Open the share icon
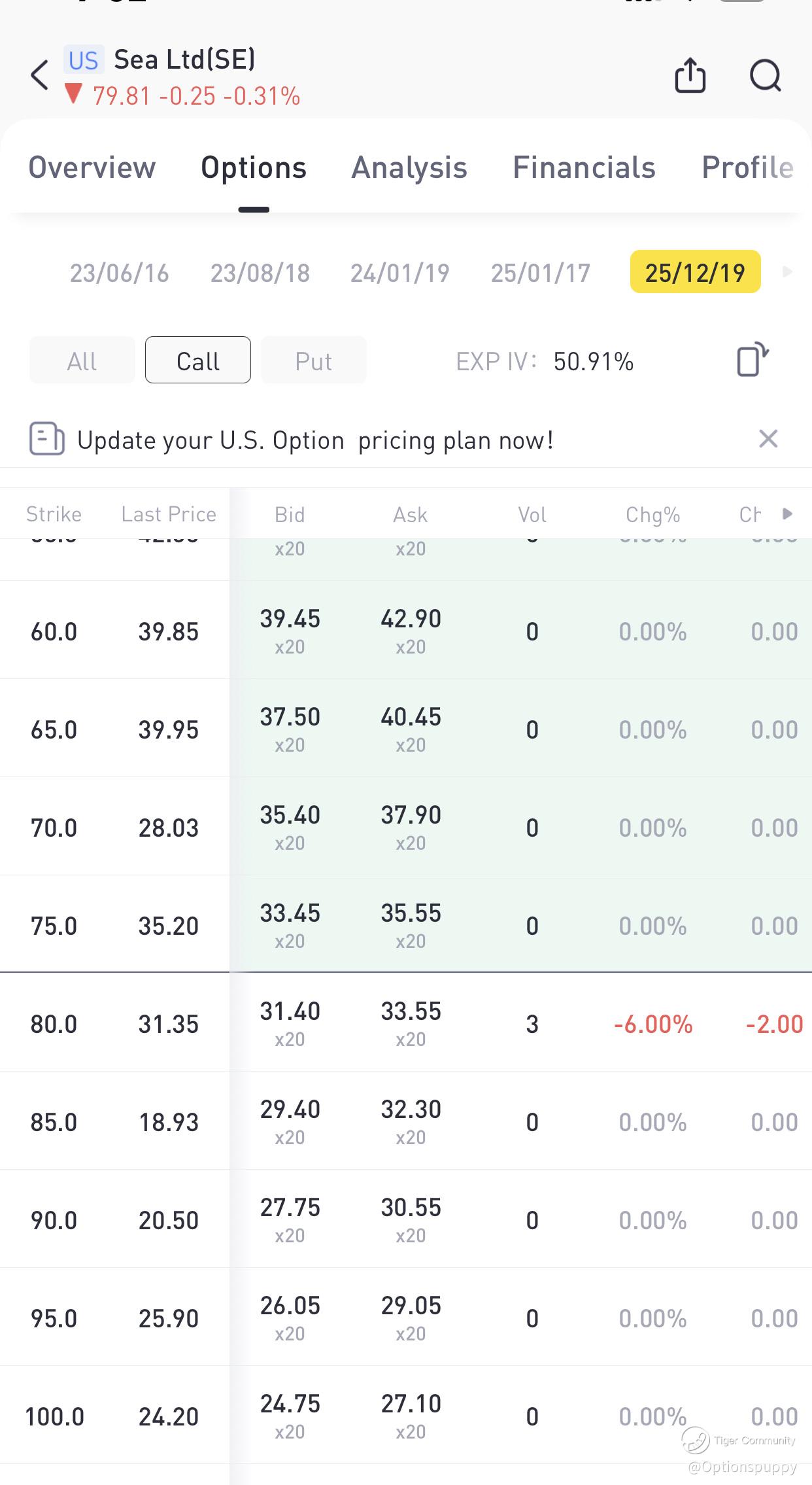The image size is (812, 1485). click(690, 76)
